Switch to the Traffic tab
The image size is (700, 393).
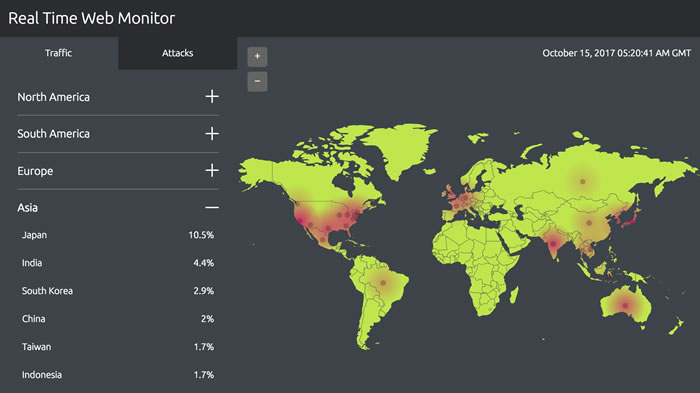pos(58,53)
